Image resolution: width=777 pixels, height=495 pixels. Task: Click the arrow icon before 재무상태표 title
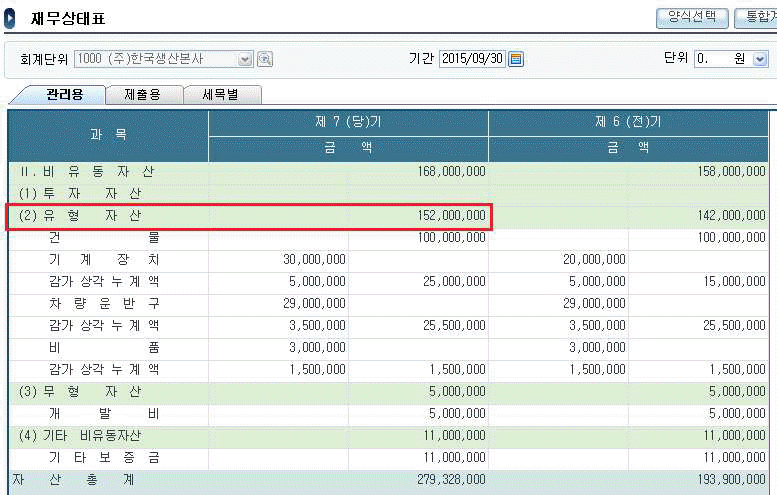pyautogui.click(x=10, y=18)
